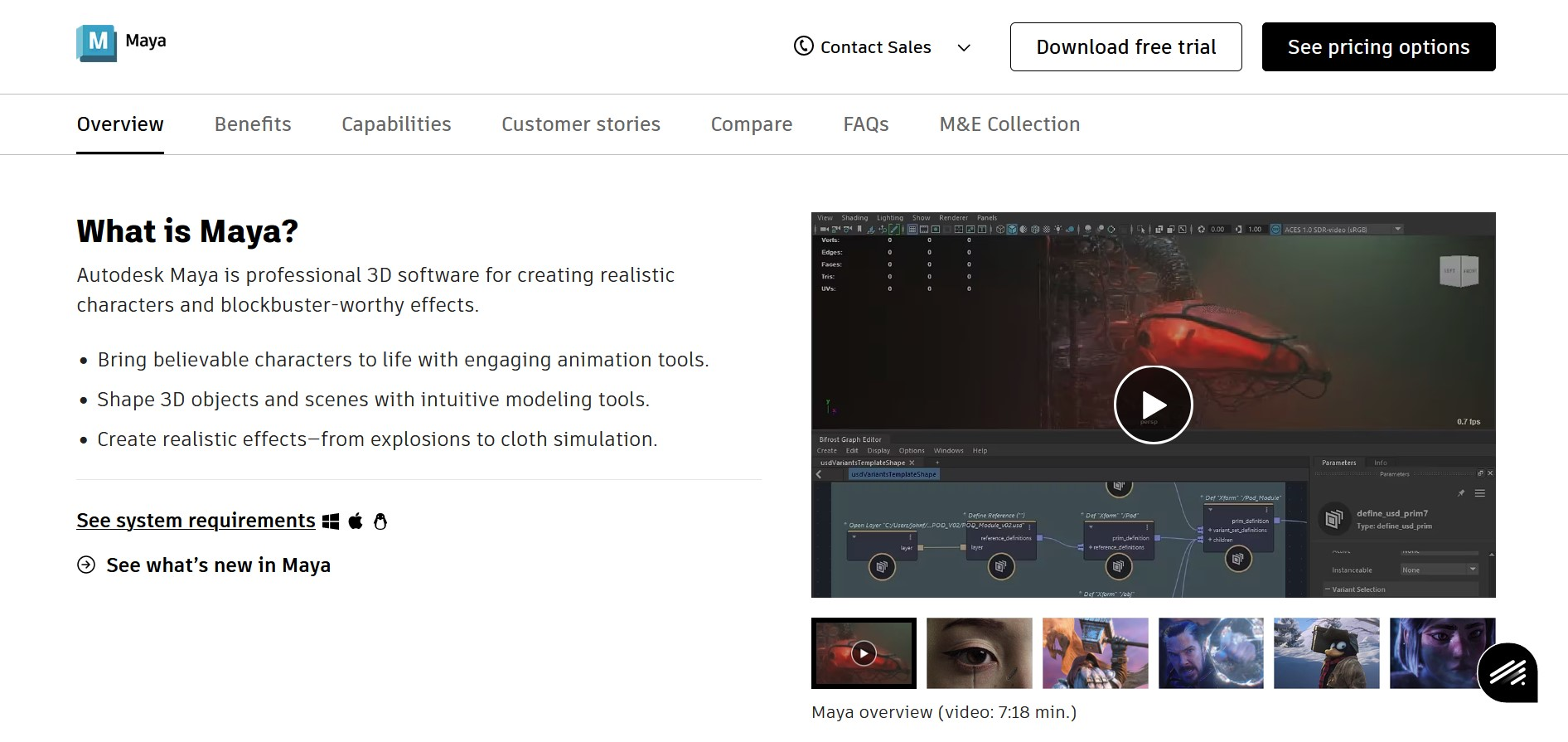Click bullet 'Bring believable characters to life' text
Viewport: 1568px width, 742px height.
coord(403,360)
